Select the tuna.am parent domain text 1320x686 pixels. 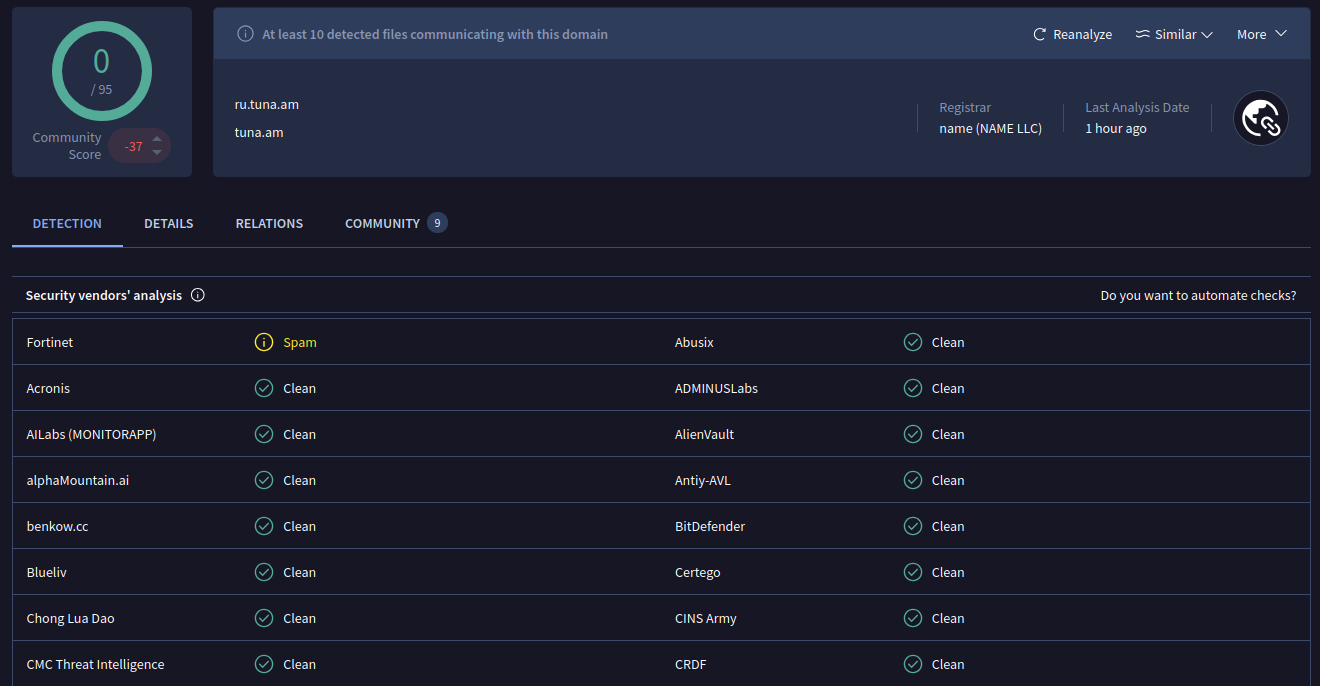click(259, 132)
